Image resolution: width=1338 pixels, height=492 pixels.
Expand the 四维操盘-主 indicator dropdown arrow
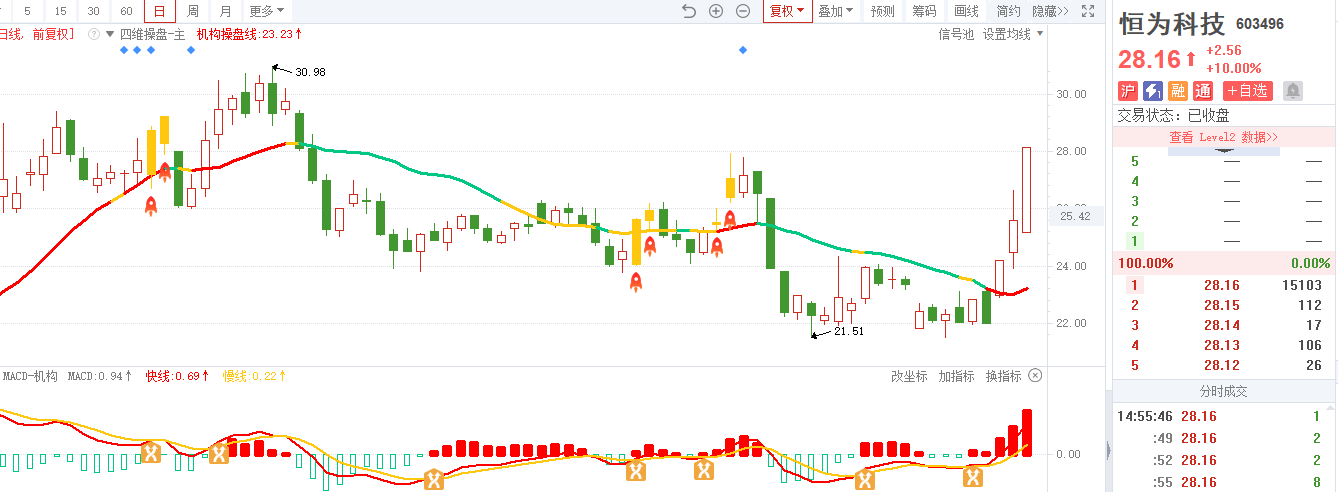click(x=110, y=34)
